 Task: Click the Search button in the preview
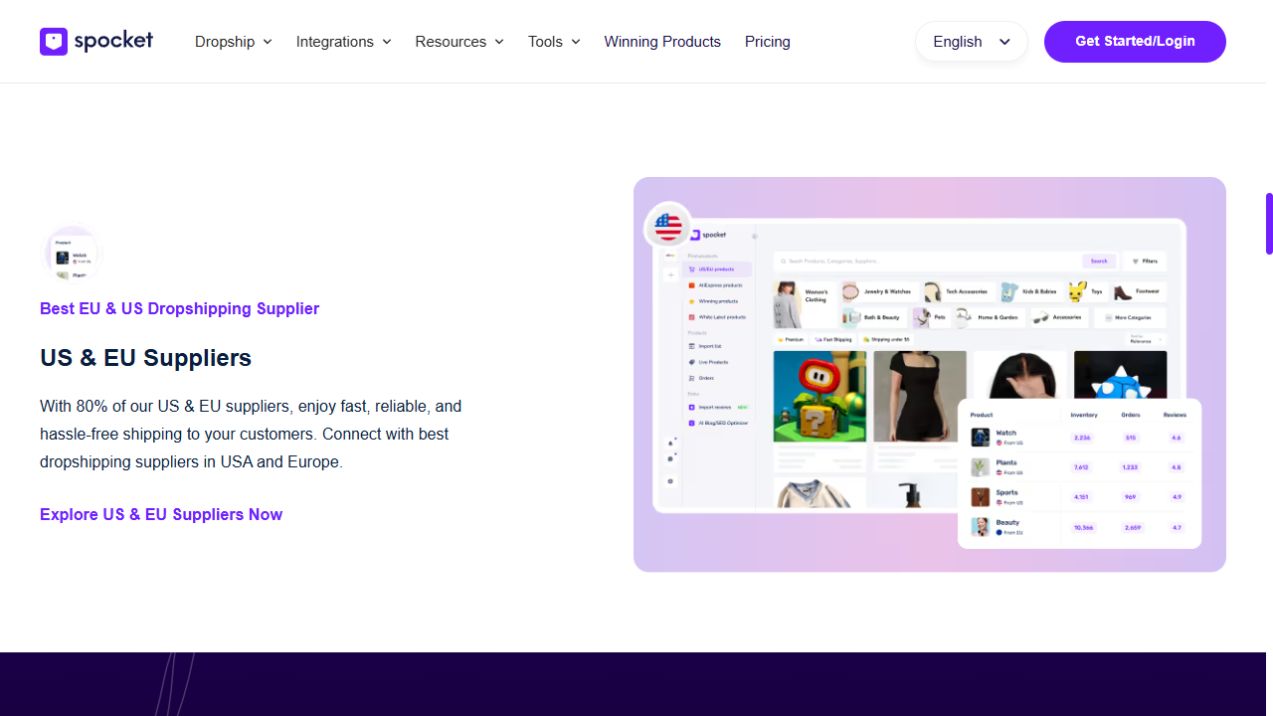[x=1099, y=261]
